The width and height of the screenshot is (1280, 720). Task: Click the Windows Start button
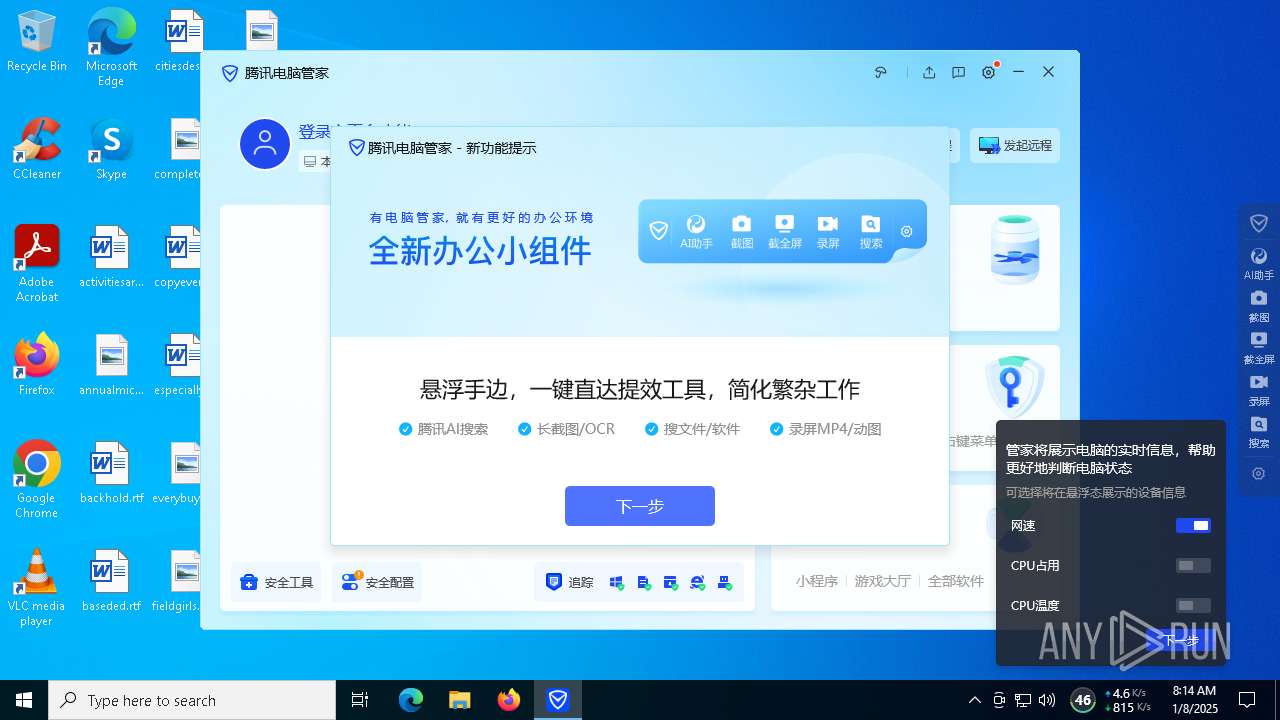(x=24, y=700)
